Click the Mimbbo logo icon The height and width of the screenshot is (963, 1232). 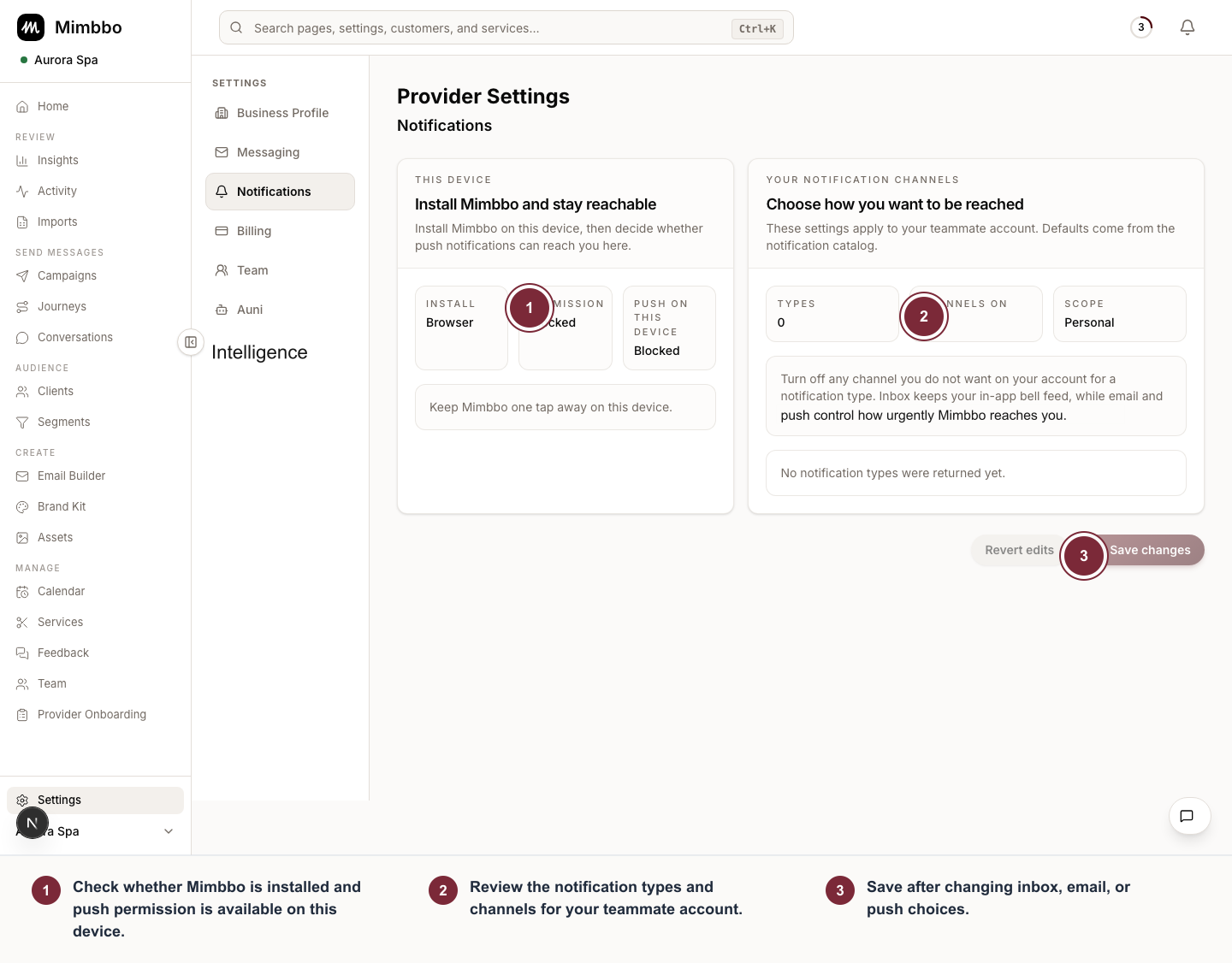pyautogui.click(x=31, y=27)
